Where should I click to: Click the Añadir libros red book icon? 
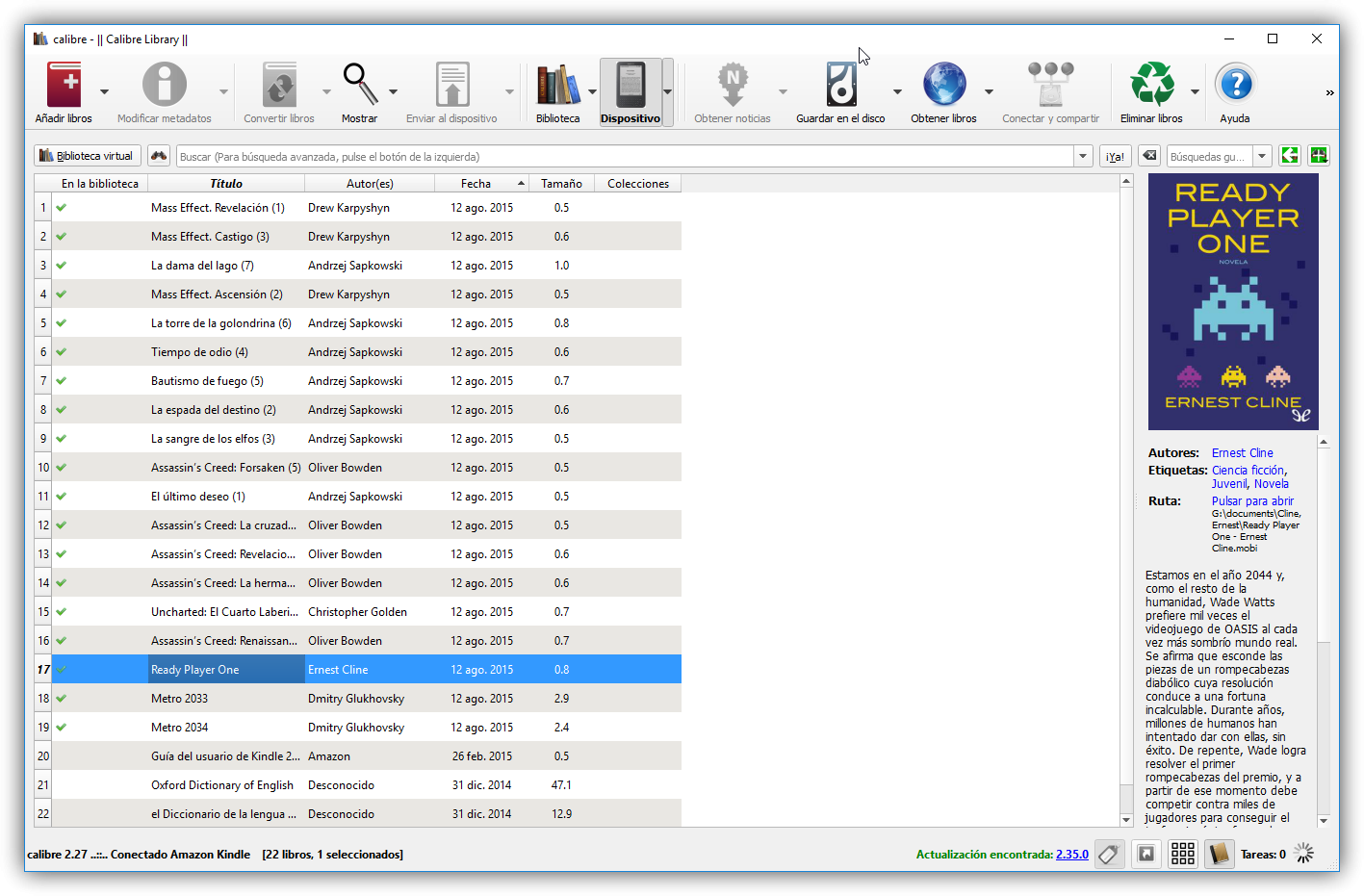(x=64, y=85)
